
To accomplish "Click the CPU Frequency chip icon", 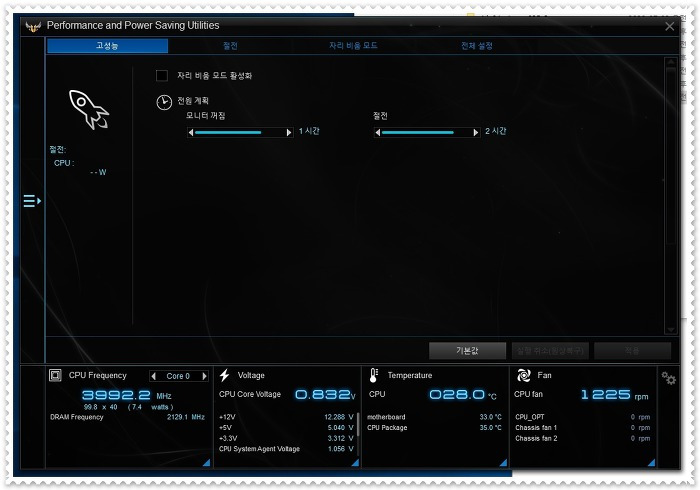I will (x=55, y=375).
